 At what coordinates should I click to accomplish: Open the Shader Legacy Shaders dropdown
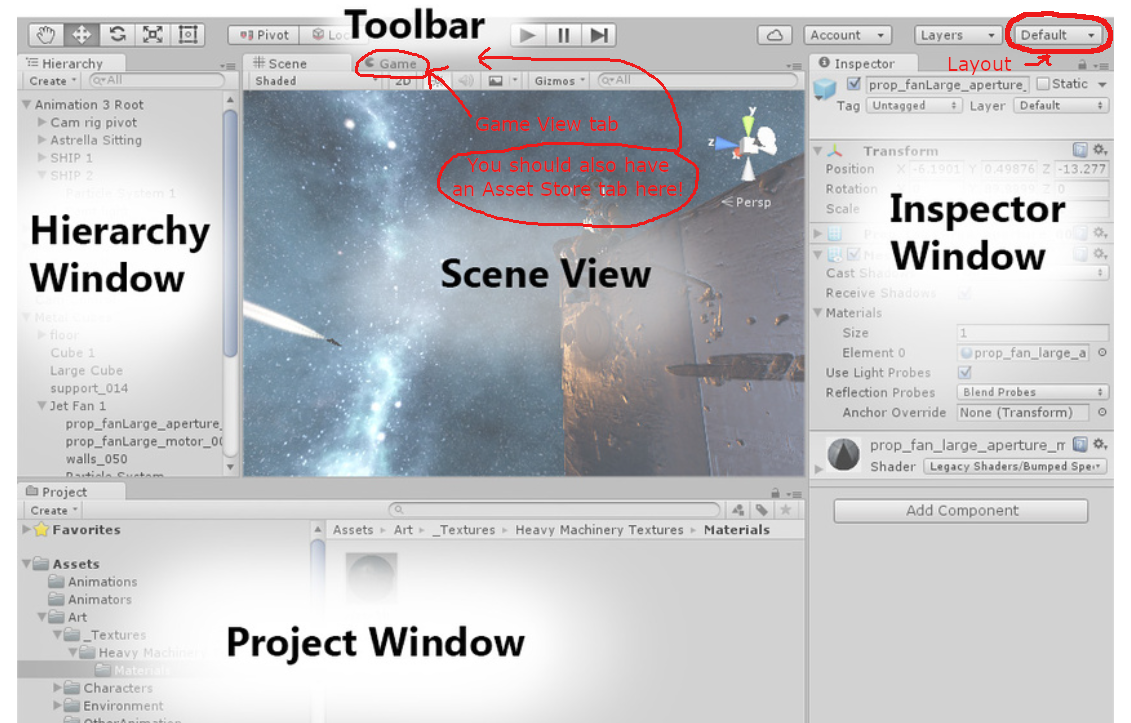[1014, 466]
